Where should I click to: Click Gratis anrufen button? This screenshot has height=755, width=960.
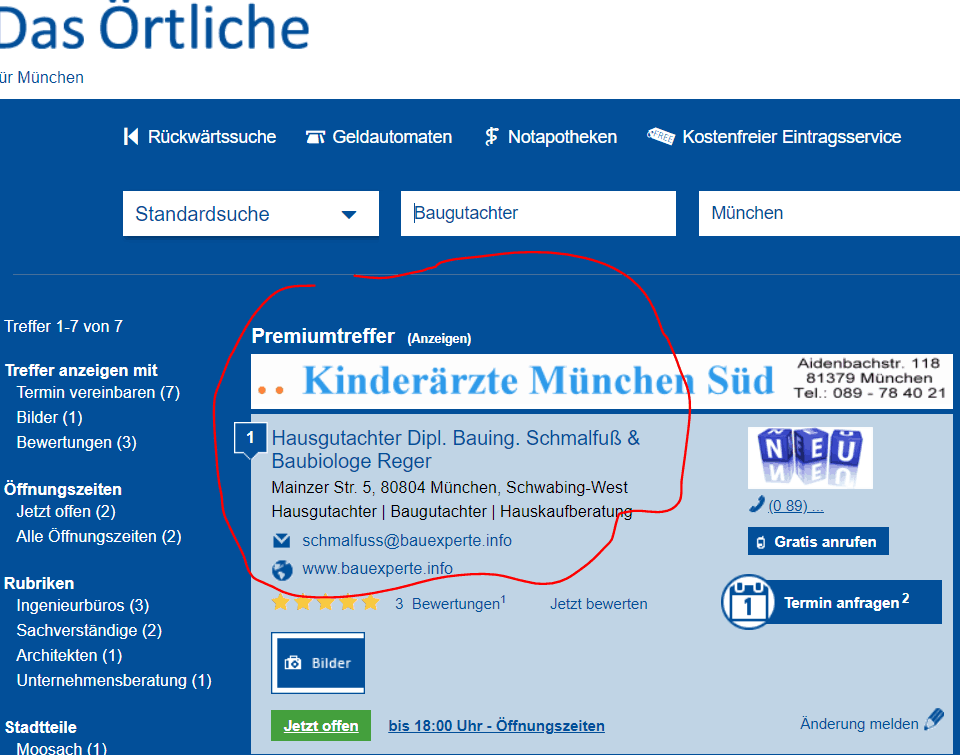tap(818, 541)
